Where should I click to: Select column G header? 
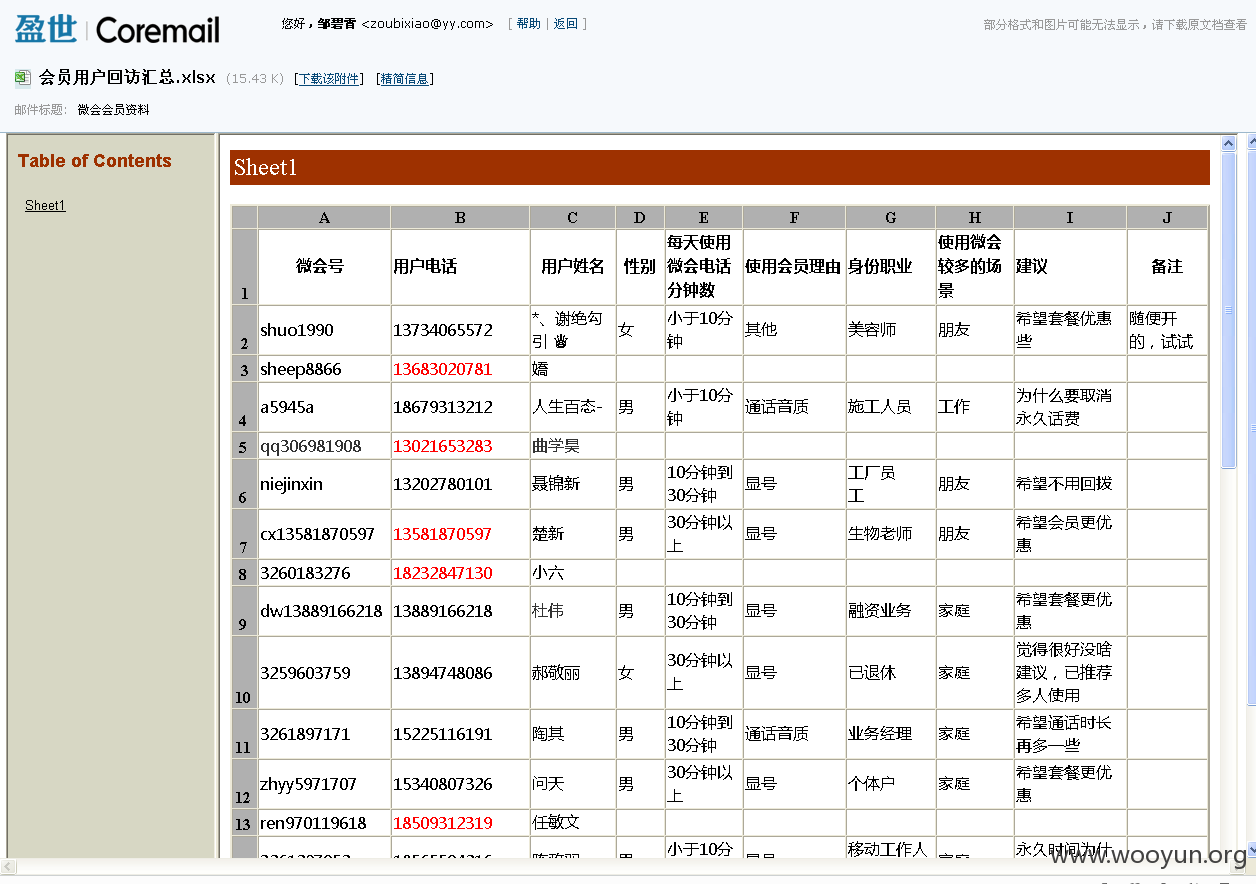coord(891,217)
